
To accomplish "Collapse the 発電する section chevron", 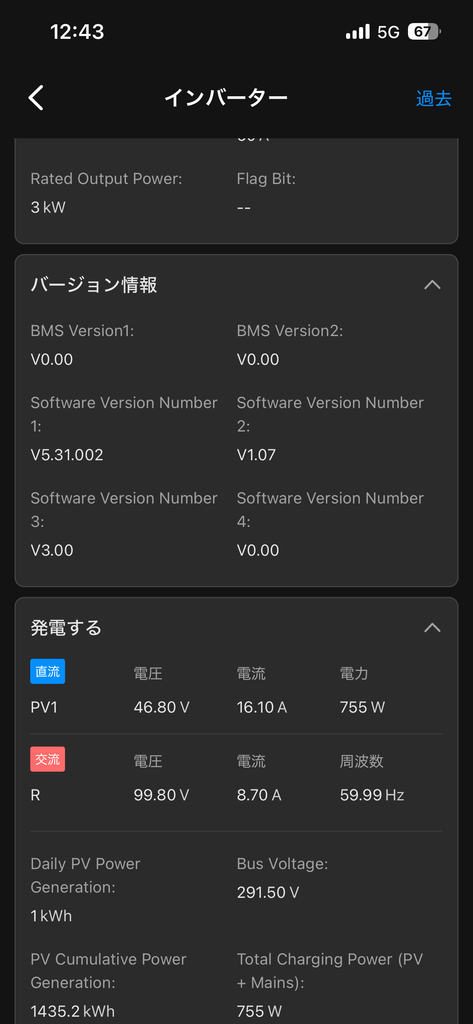I will click(432, 628).
